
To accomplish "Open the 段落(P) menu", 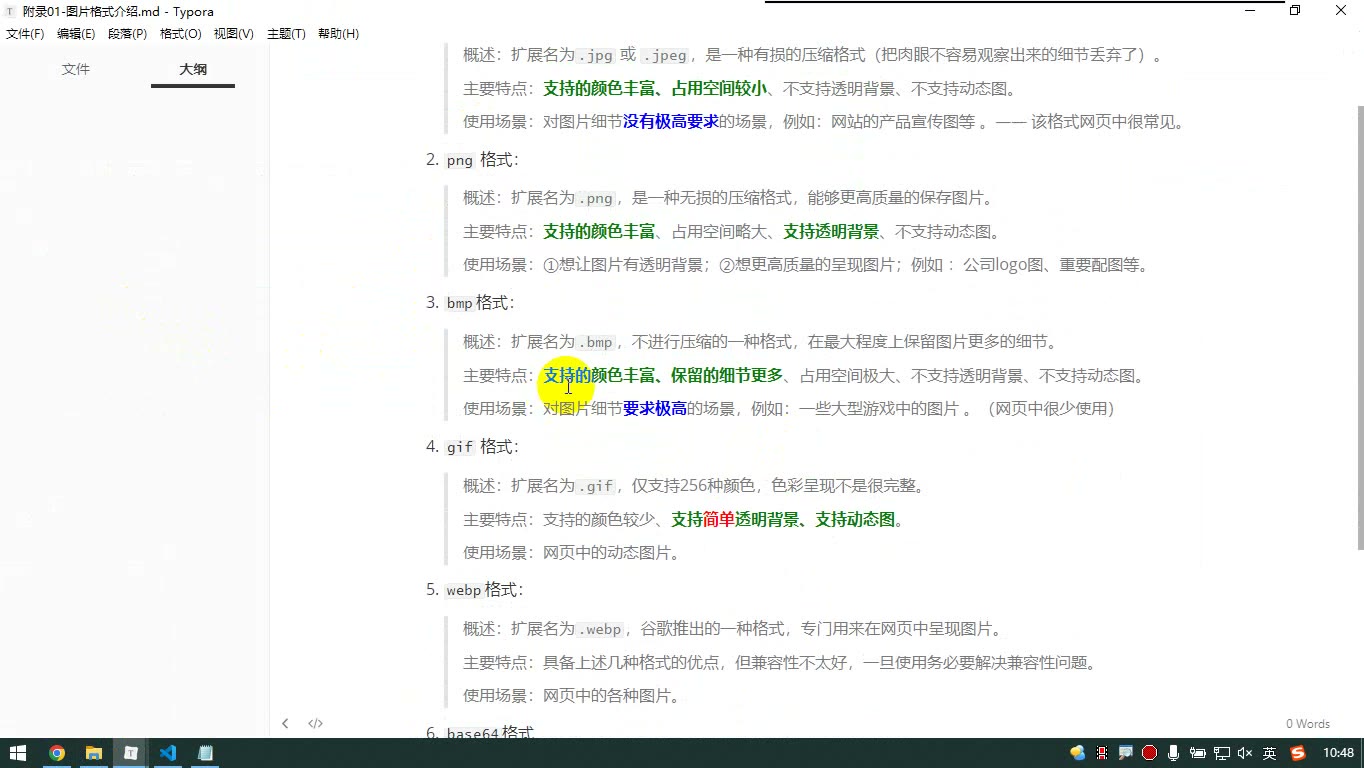I will click(128, 34).
